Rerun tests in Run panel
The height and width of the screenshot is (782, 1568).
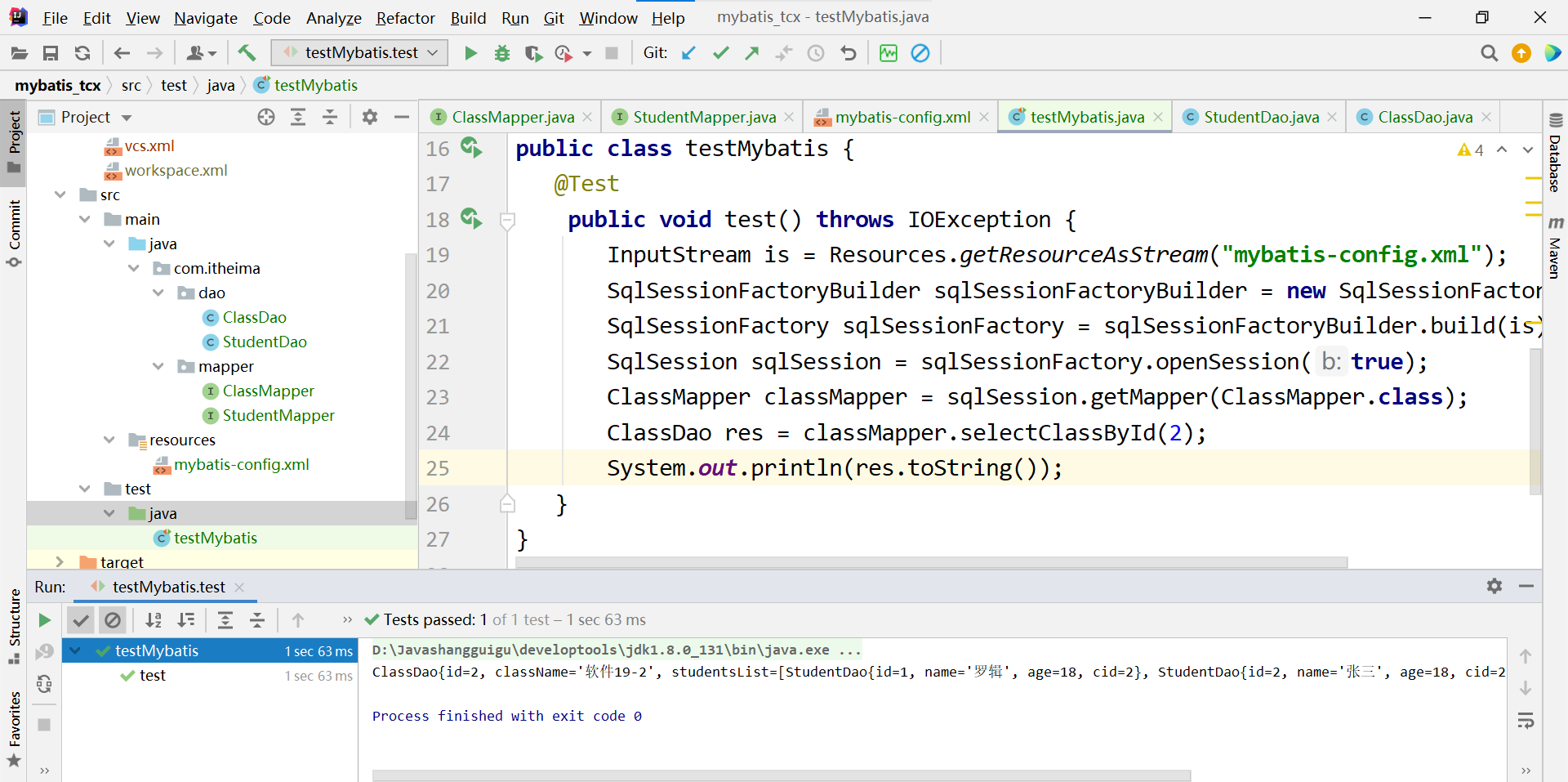[45, 620]
